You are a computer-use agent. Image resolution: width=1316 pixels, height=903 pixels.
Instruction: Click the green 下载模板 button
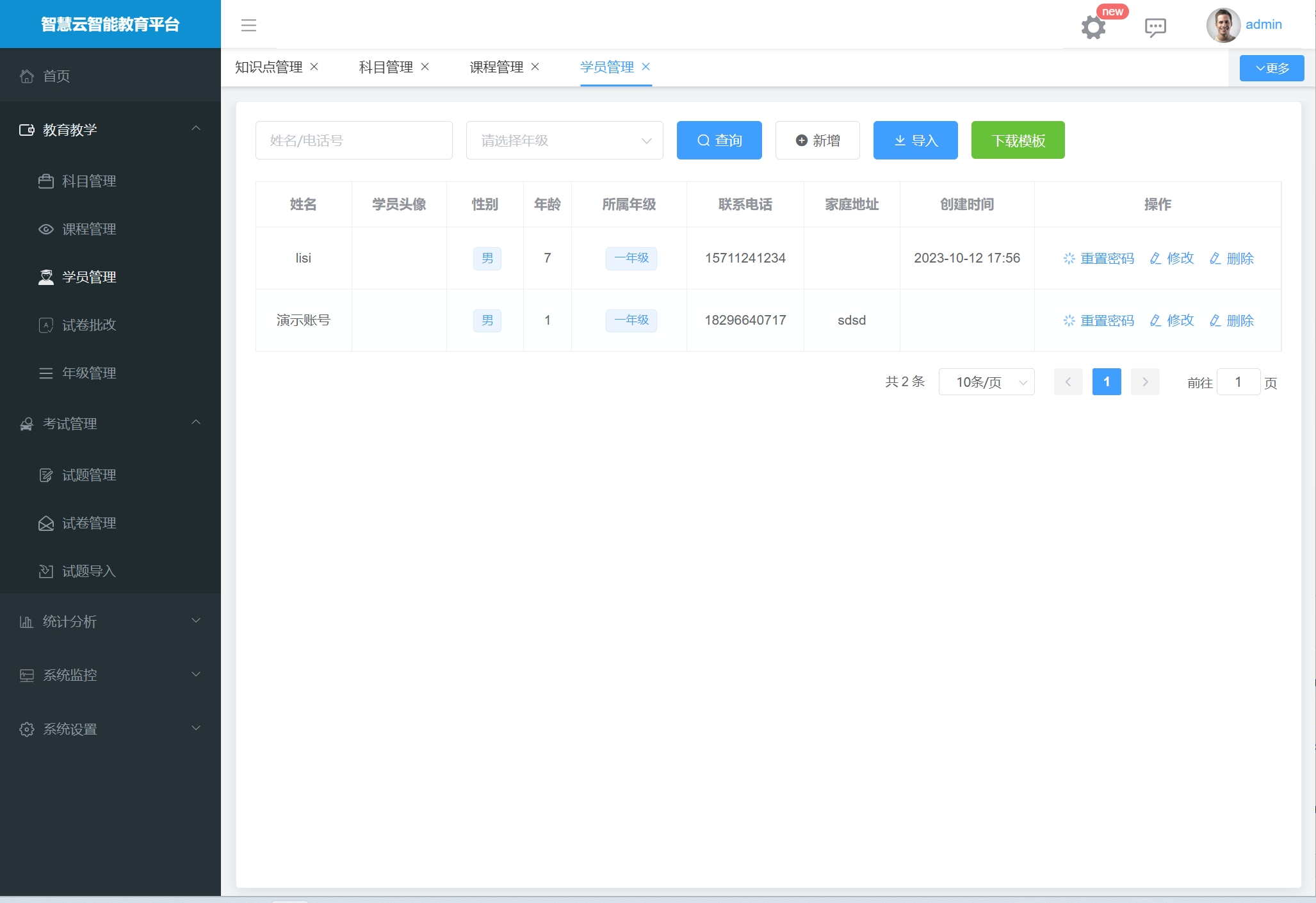click(x=1018, y=140)
